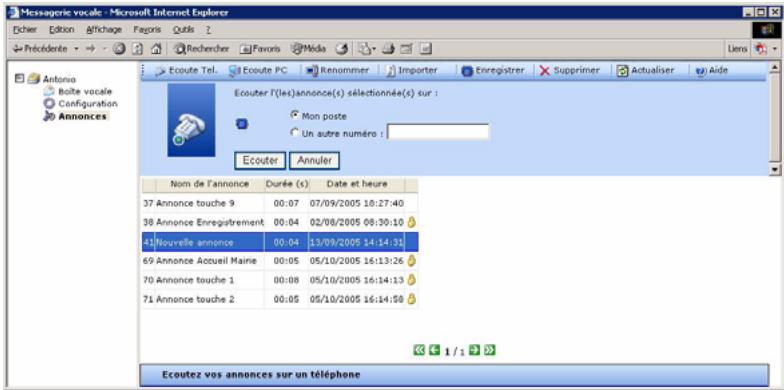Click the browser Print icon

[x=388, y=49]
